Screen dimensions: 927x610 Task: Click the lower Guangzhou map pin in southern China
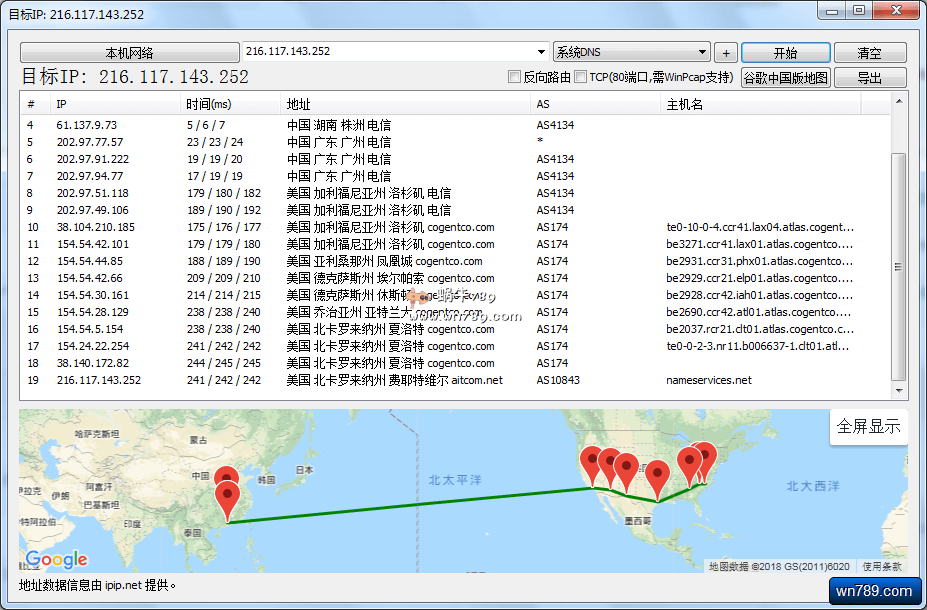[x=228, y=499]
